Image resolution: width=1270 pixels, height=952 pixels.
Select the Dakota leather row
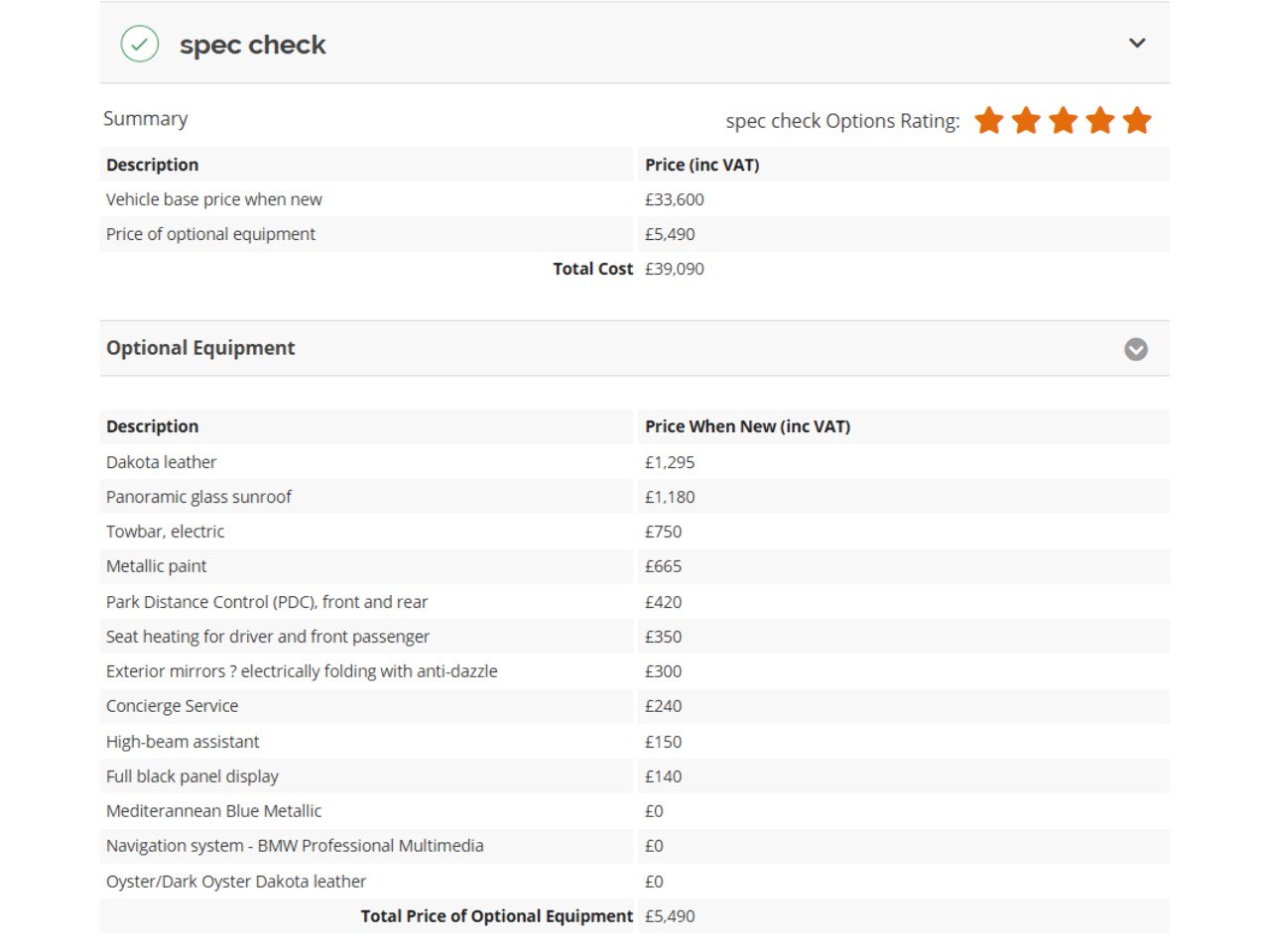coord(635,462)
